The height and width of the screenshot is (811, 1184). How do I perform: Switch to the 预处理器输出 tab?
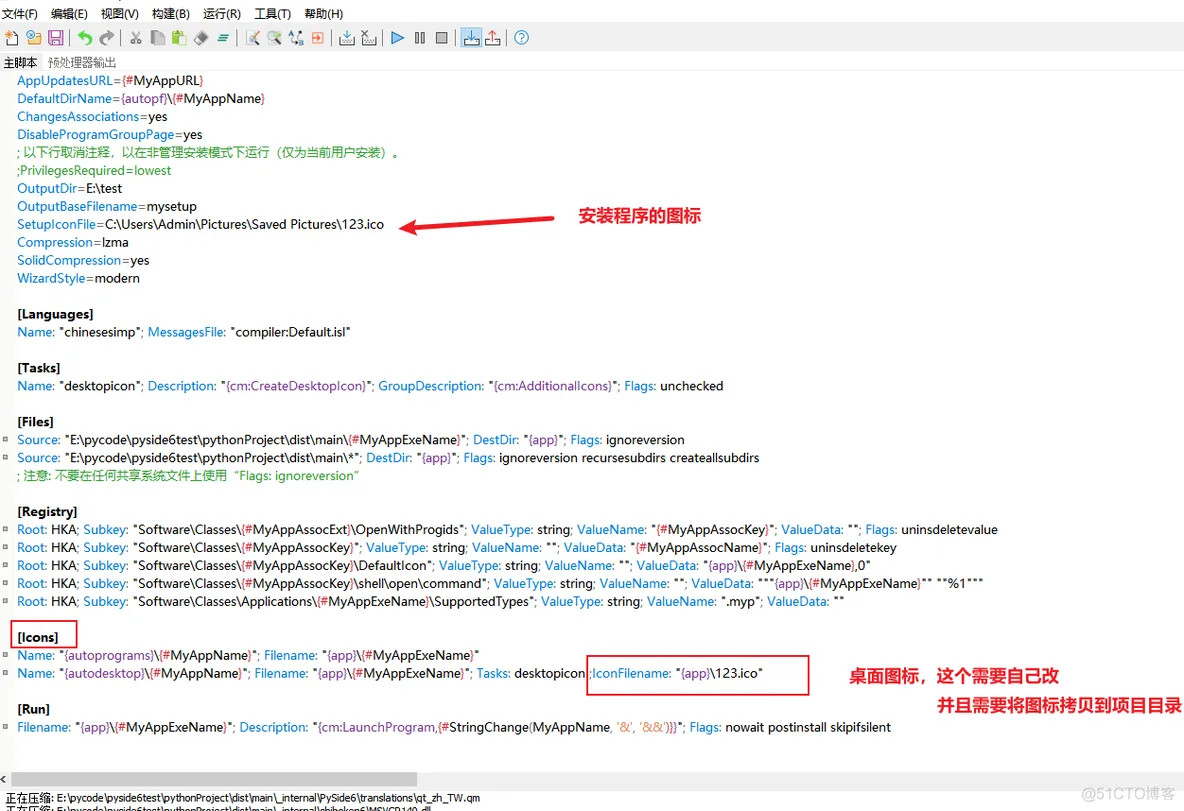pos(82,62)
